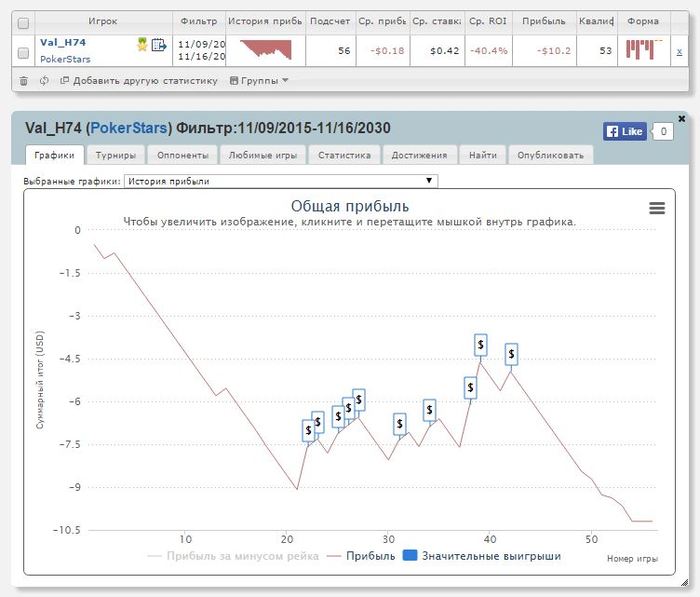
Task: Click the trophy icon next to Val_H74
Action: pos(142,44)
